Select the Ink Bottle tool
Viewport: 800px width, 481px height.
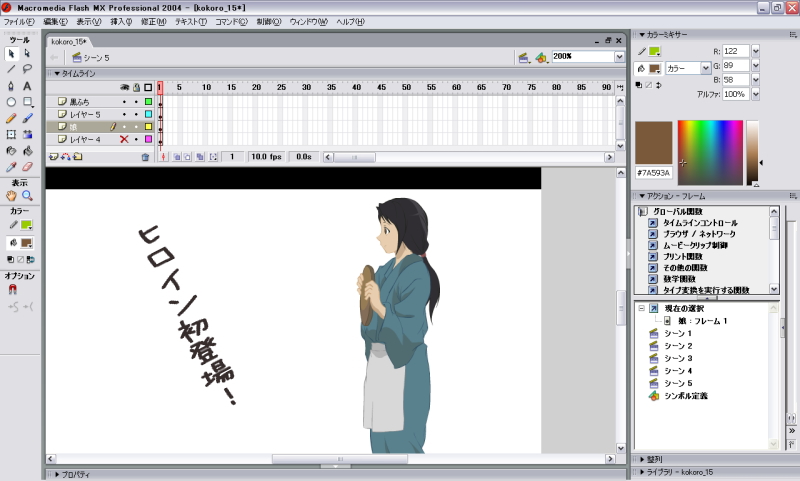click(11, 151)
